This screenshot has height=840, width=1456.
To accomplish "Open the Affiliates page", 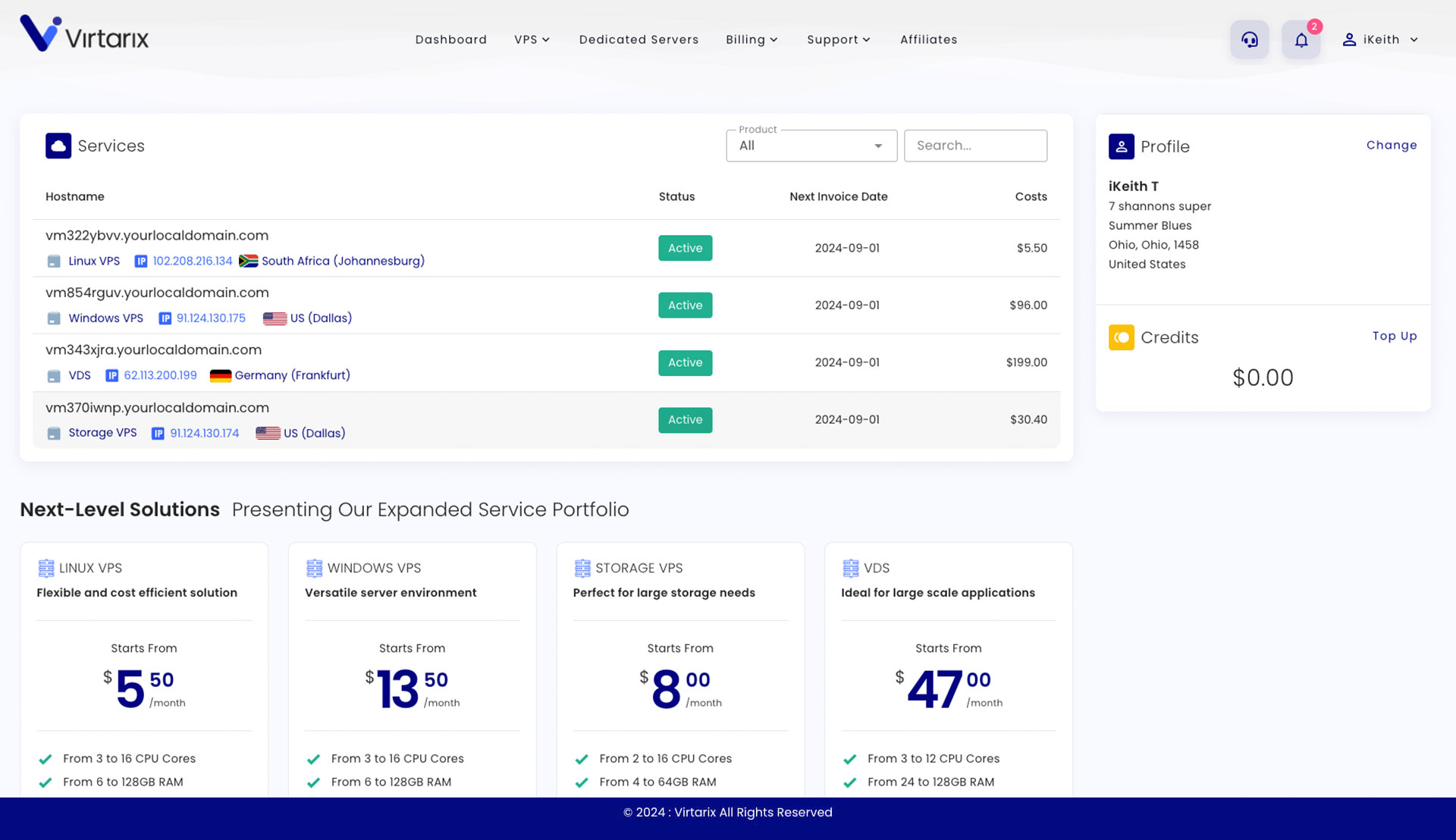I will coord(928,39).
